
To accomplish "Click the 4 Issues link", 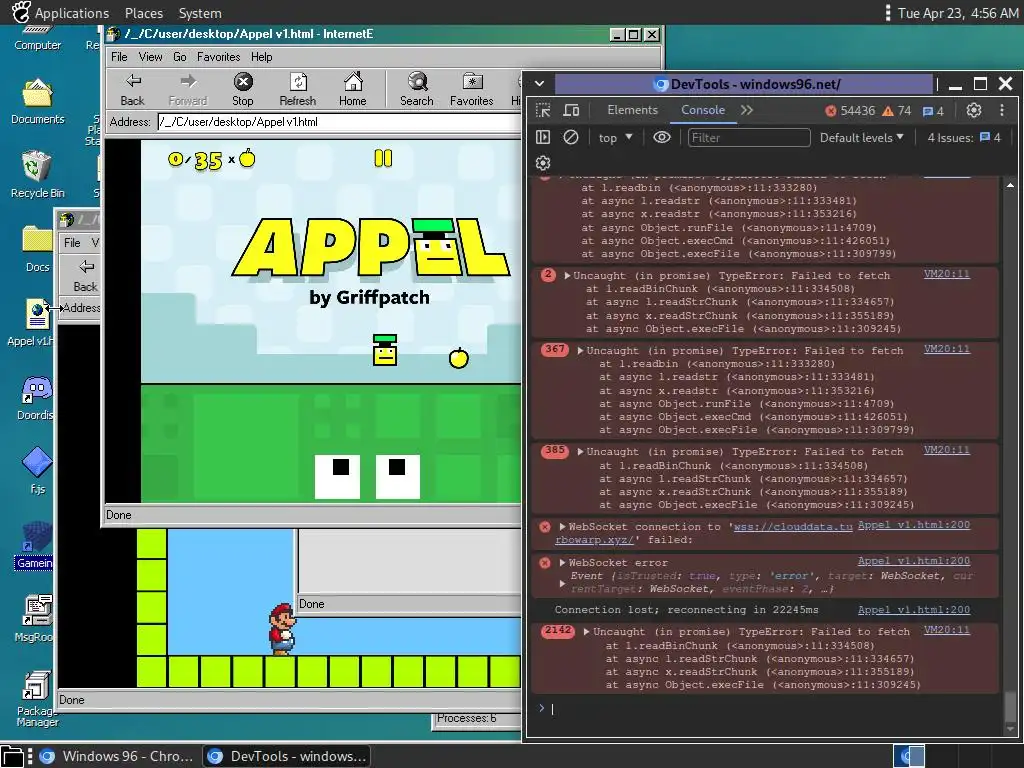I will point(964,138).
